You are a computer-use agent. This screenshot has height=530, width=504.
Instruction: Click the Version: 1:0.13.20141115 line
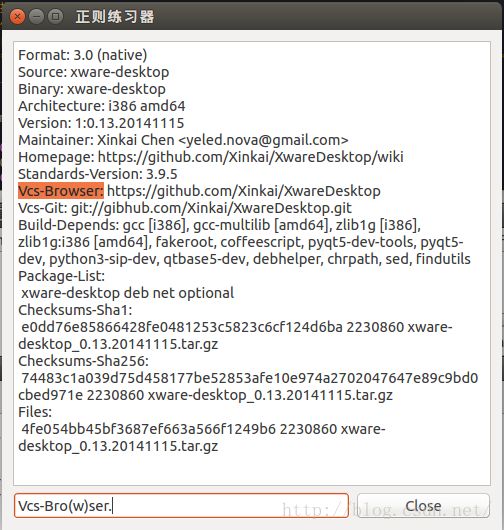(101, 123)
